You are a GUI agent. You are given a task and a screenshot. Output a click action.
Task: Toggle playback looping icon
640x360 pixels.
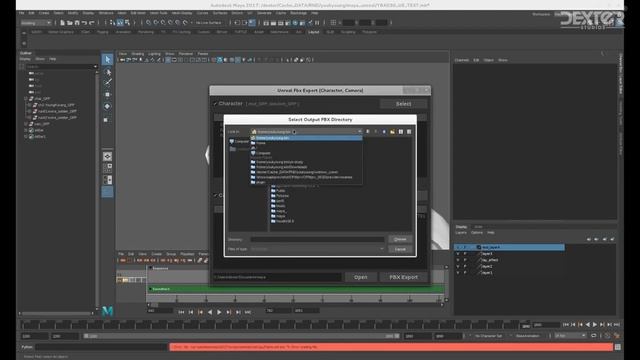click(593, 336)
